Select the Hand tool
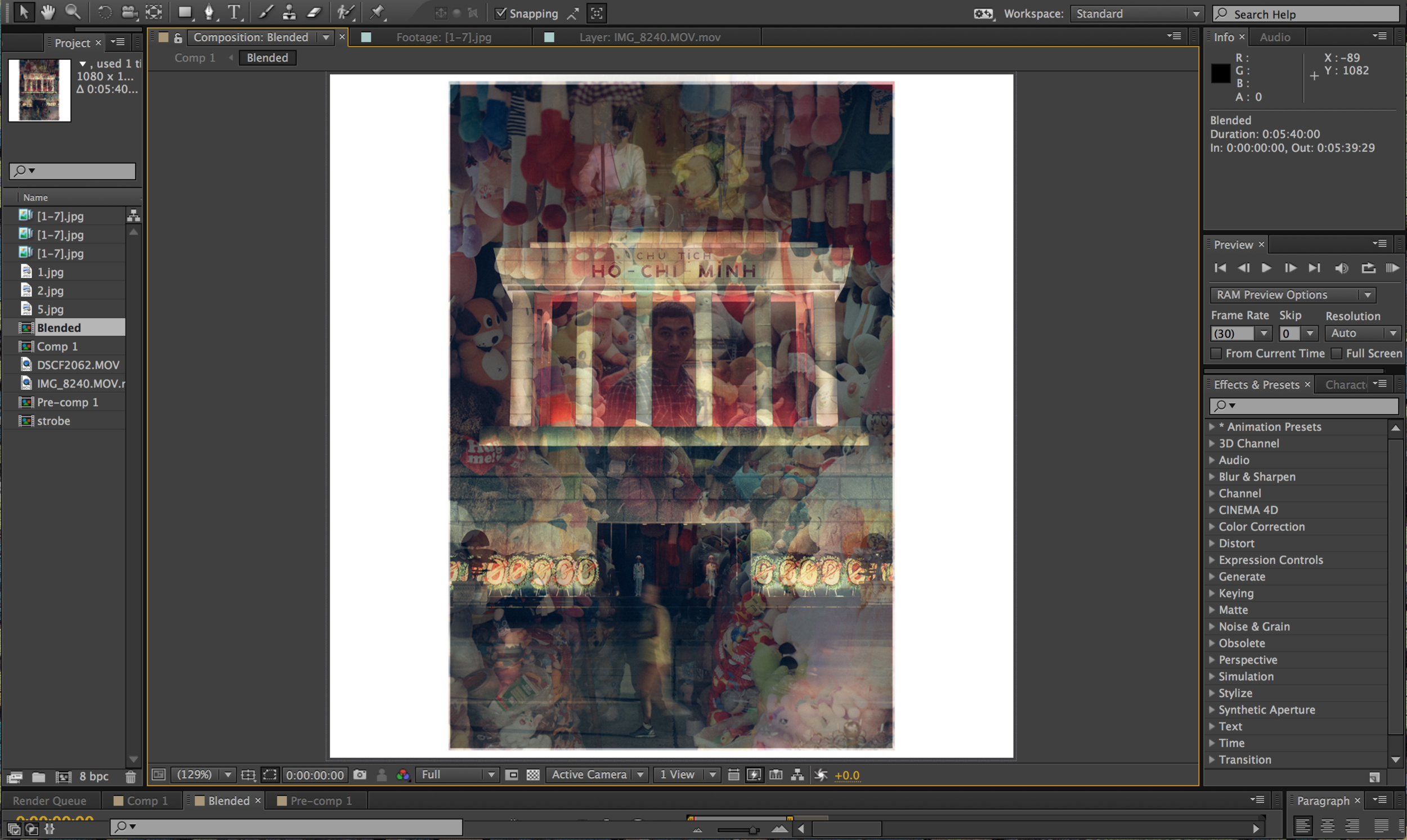 coord(48,12)
